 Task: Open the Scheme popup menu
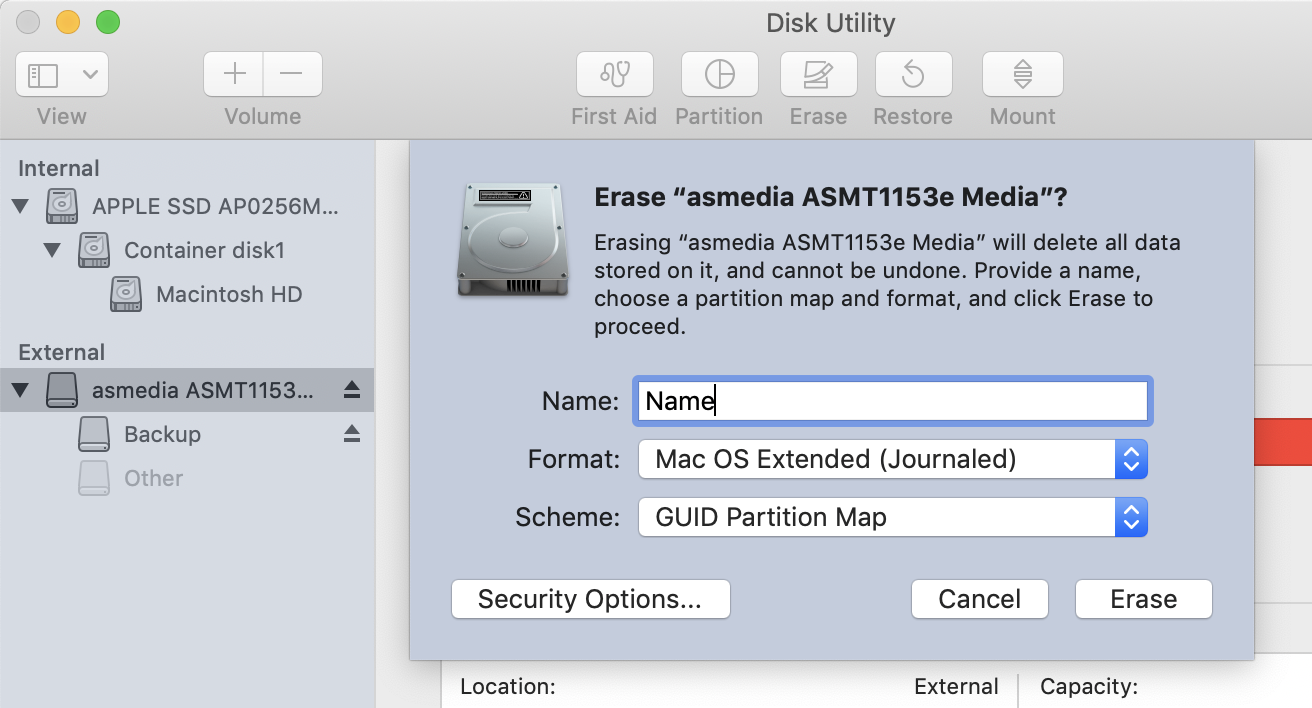(x=892, y=518)
